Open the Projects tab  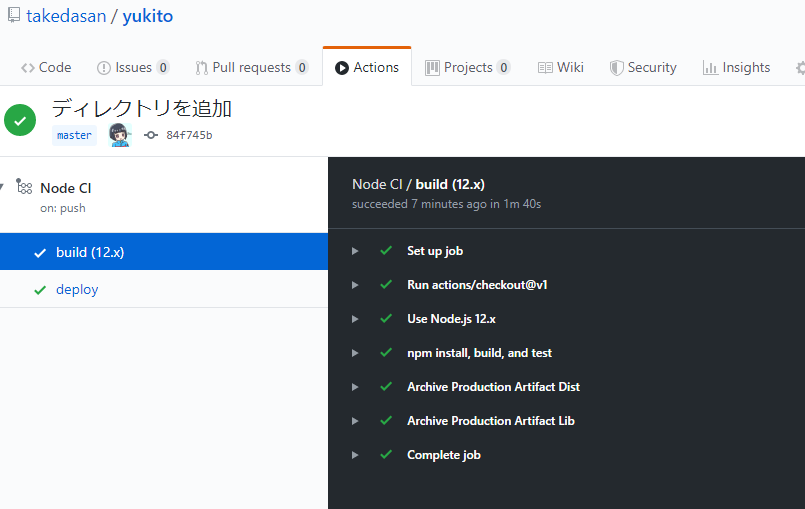tap(467, 67)
